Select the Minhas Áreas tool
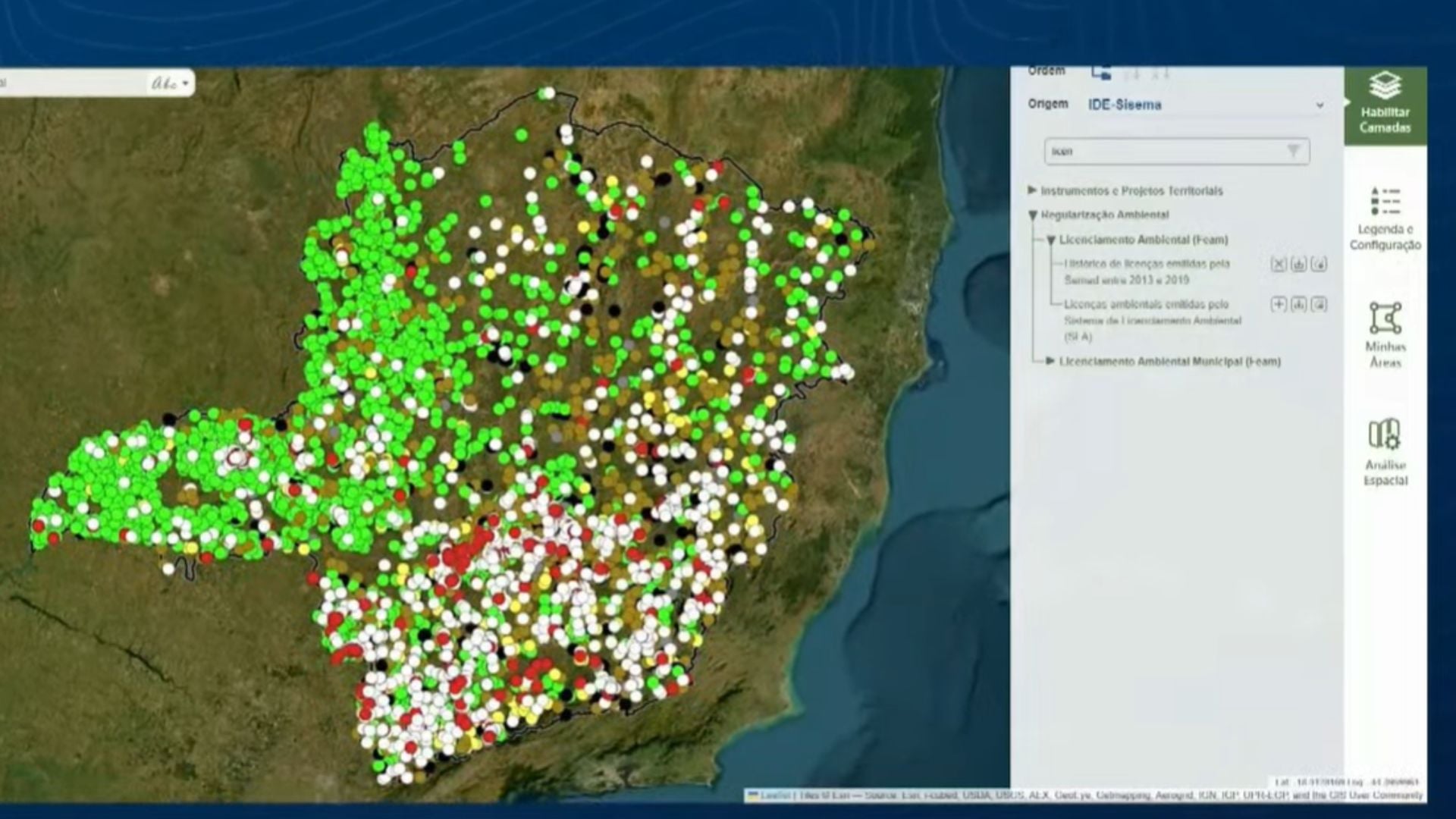This screenshot has height=819, width=1456. [1385, 334]
